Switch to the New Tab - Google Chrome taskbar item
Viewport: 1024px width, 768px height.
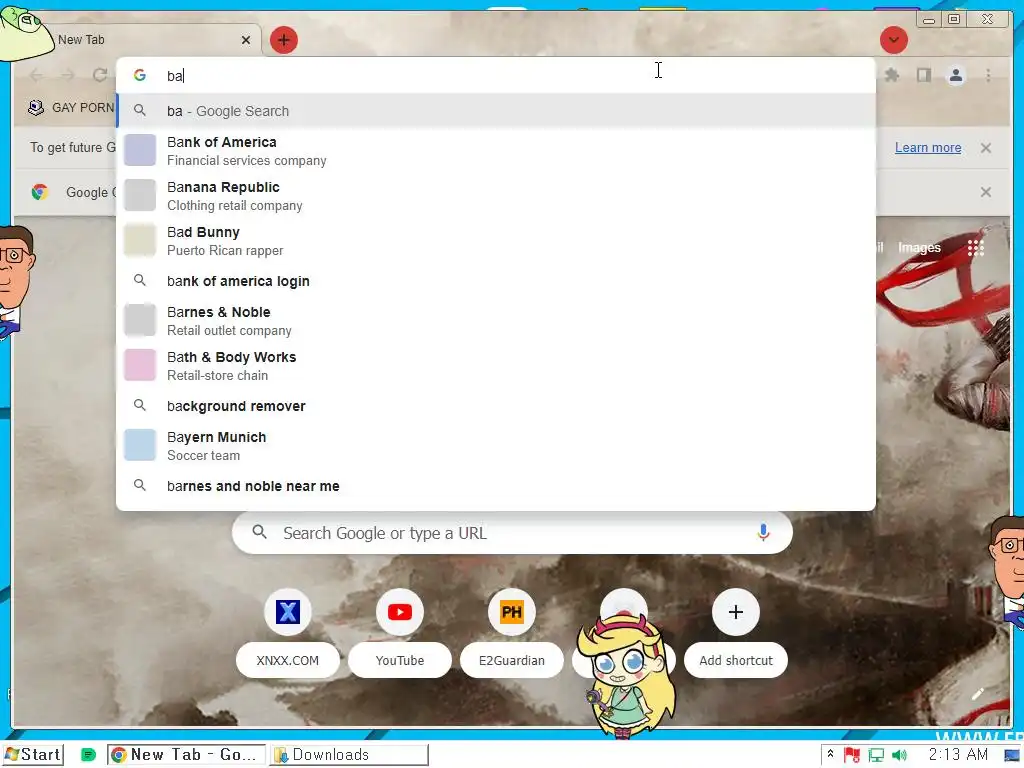tap(186, 755)
